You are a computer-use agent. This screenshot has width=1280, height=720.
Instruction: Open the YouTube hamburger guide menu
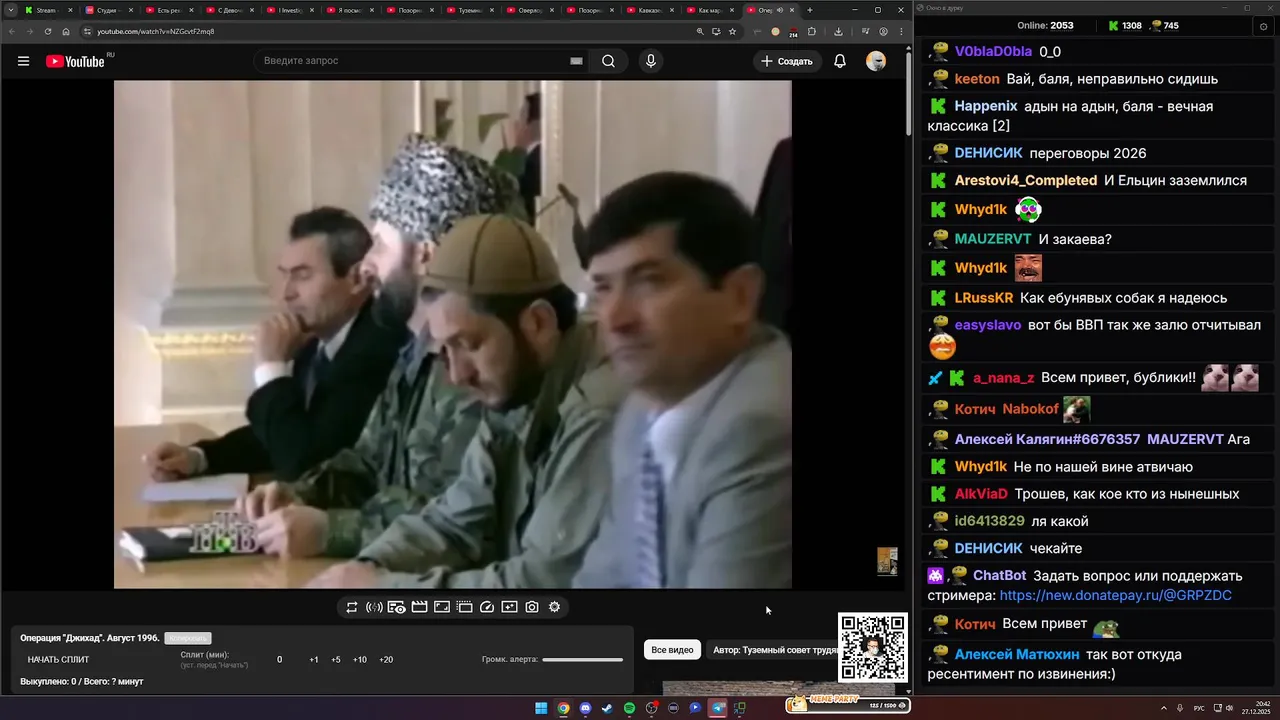click(x=23, y=61)
